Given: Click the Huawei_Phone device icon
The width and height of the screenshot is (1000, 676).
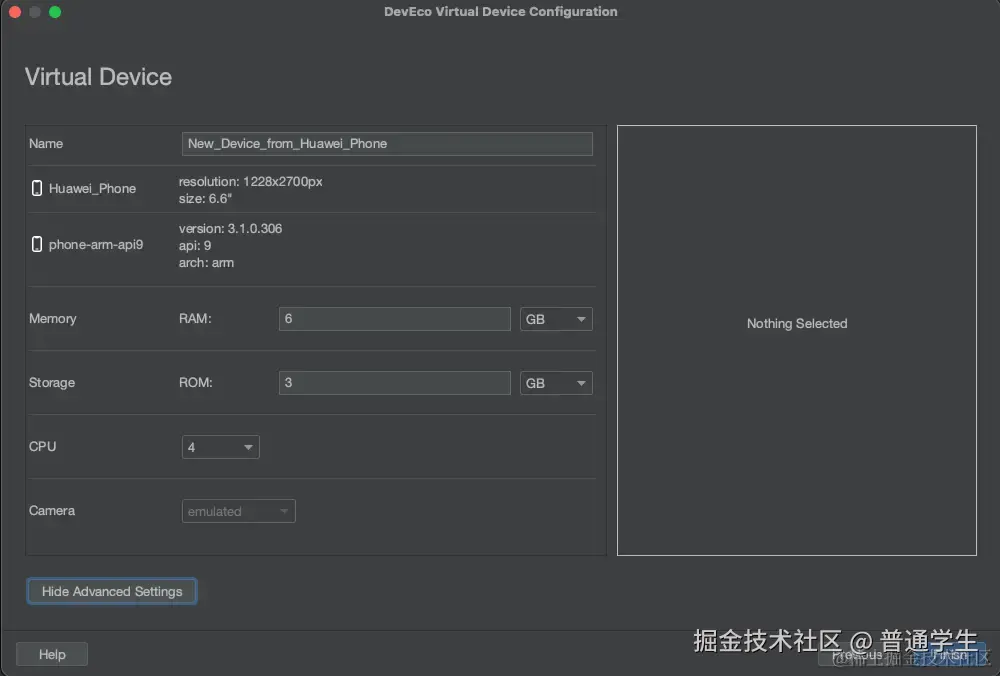Looking at the screenshot, I should (37, 188).
